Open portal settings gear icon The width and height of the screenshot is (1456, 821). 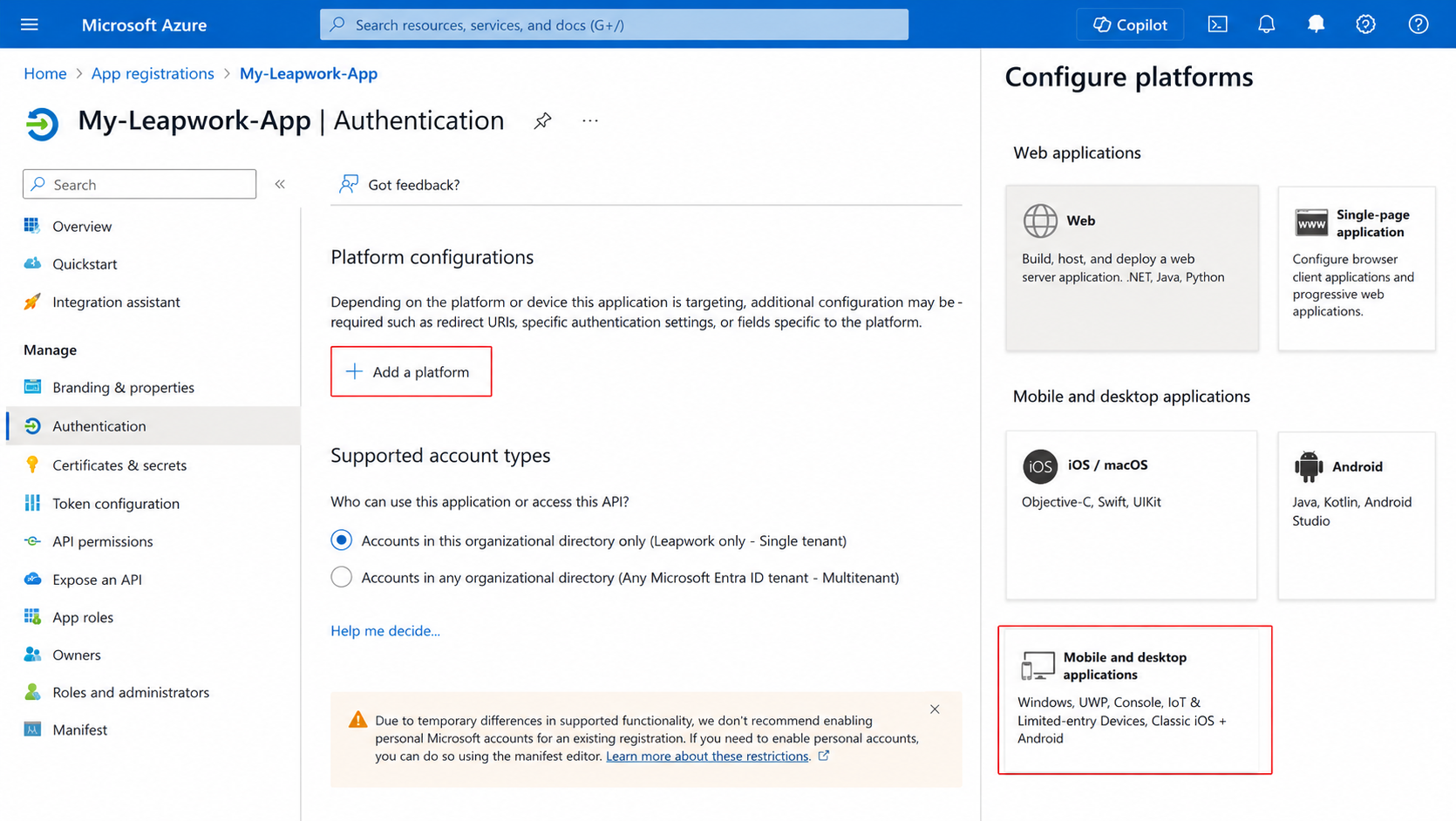(x=1365, y=24)
